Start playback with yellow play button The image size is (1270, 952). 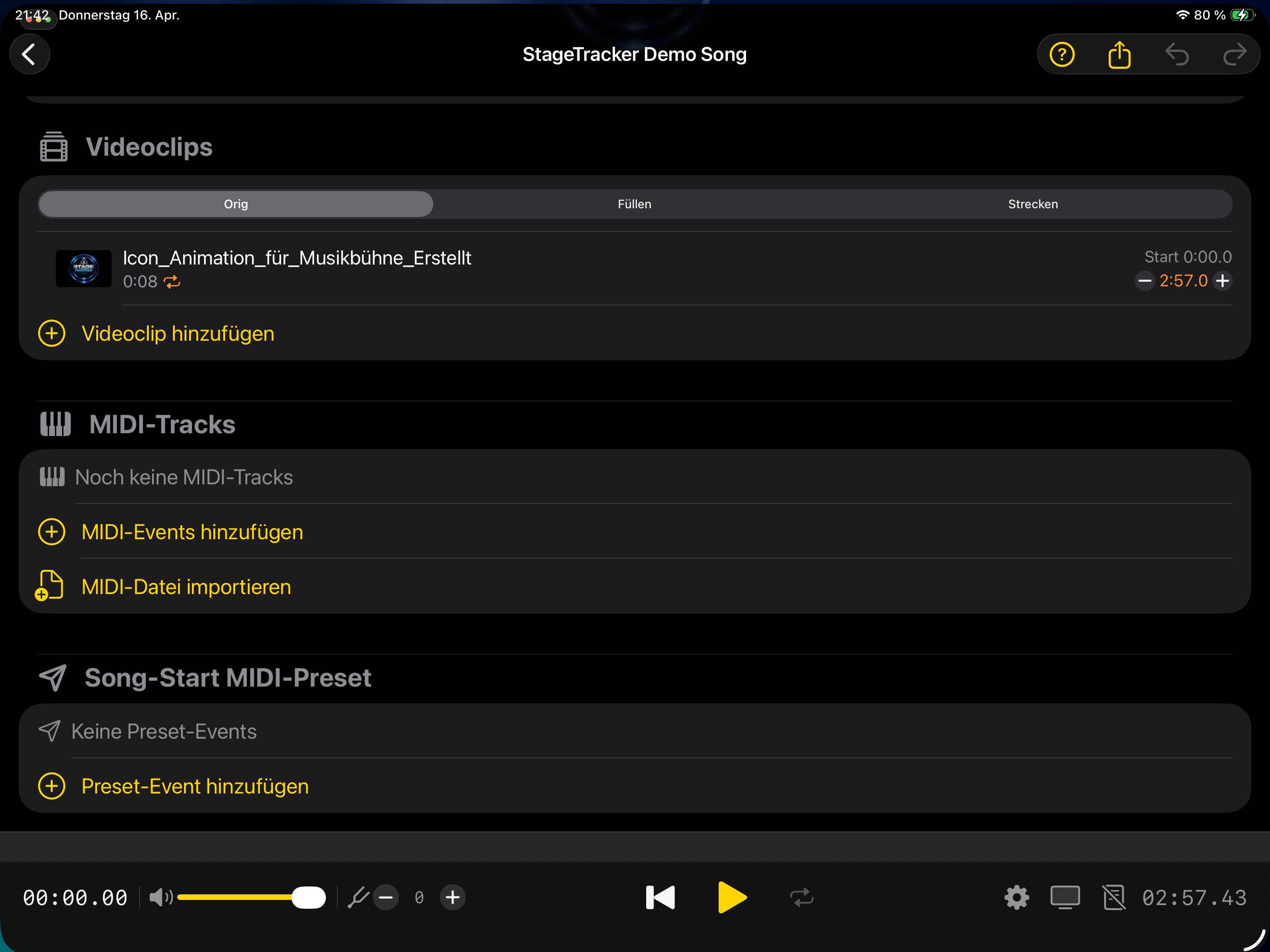coord(732,897)
